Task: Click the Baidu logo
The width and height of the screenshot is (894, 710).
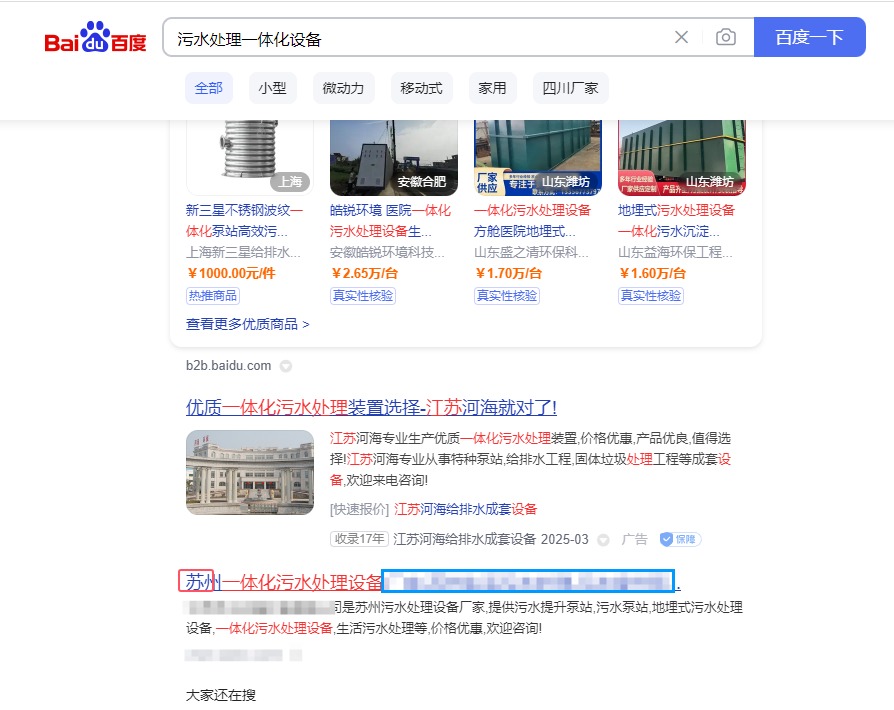Action: point(95,38)
